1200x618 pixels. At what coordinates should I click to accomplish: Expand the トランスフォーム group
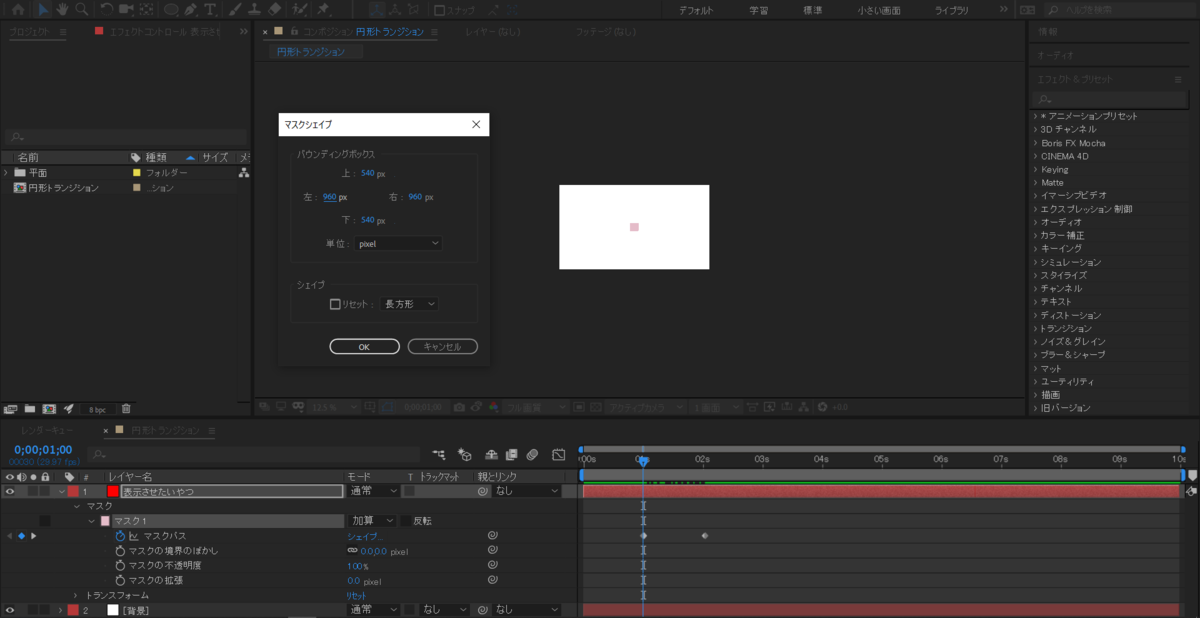point(76,595)
